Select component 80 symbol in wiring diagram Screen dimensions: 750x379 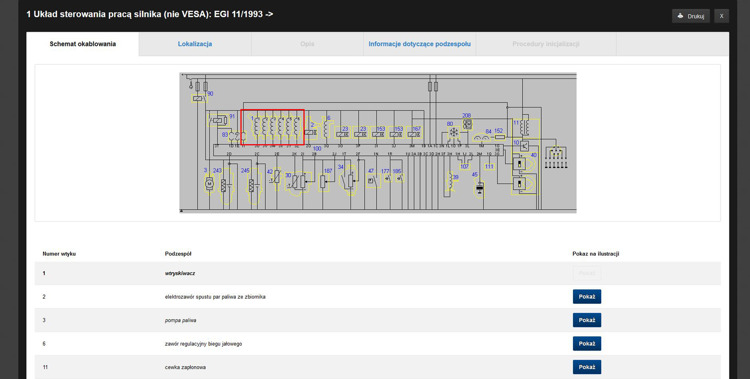tap(453, 133)
